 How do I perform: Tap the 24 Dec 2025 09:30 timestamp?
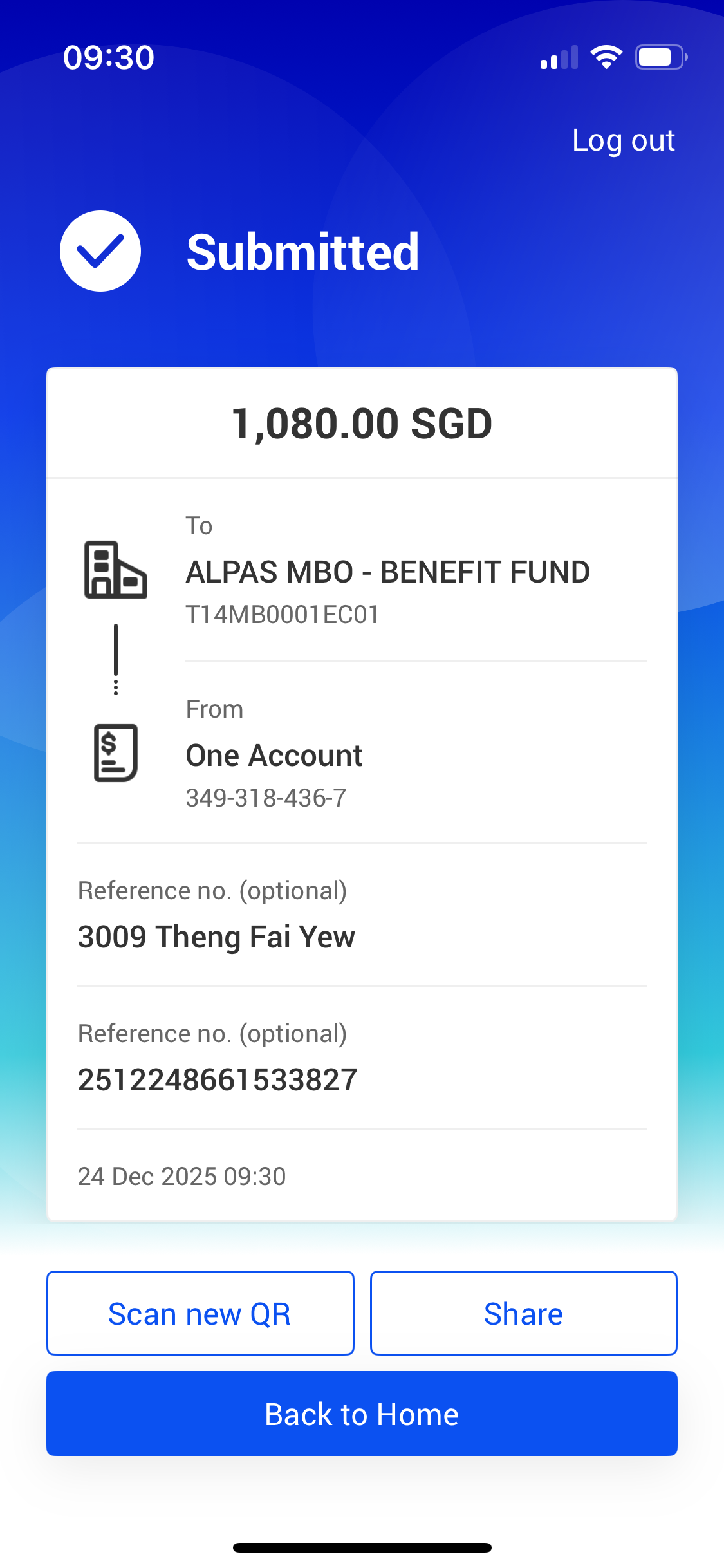click(x=181, y=1177)
